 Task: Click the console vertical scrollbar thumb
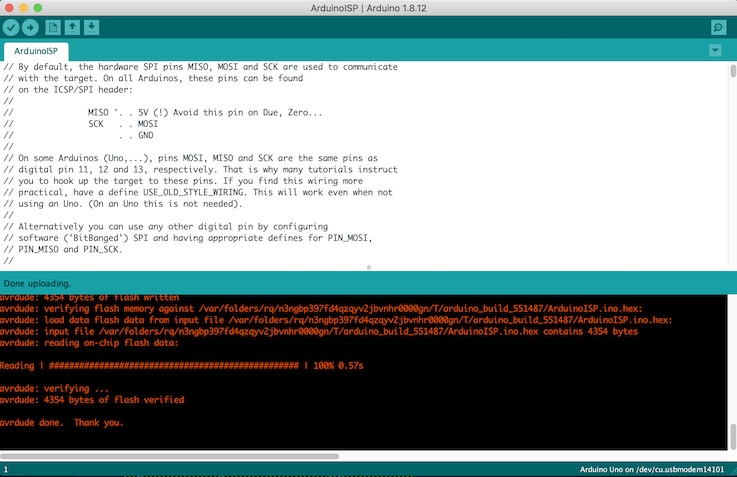[733, 437]
